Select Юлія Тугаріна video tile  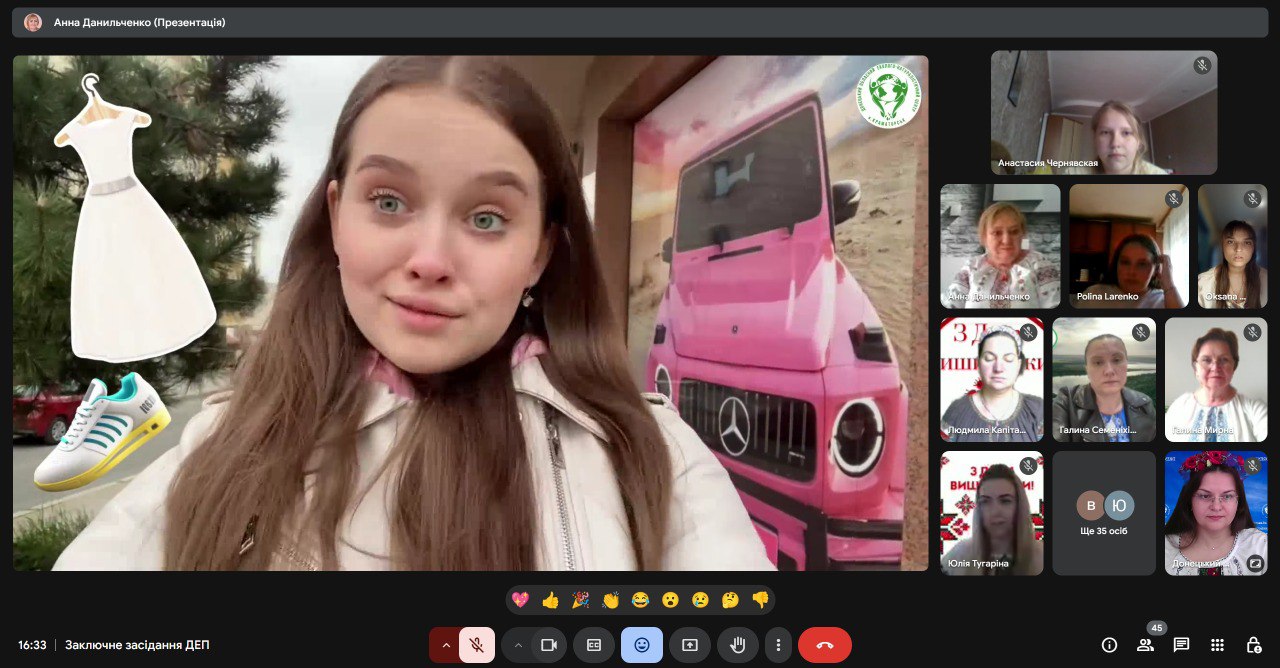pos(991,512)
